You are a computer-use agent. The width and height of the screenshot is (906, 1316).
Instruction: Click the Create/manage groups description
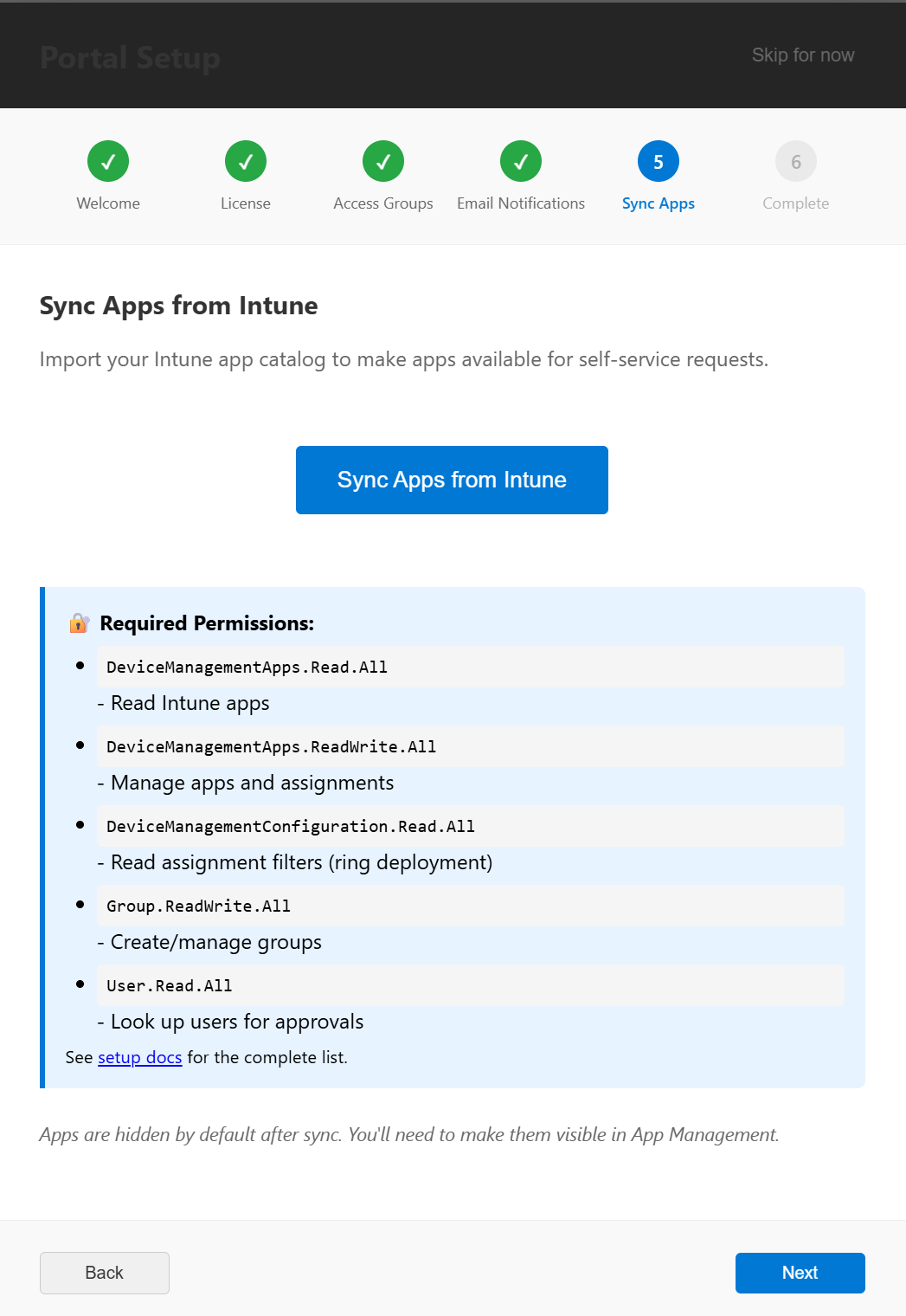(x=209, y=942)
